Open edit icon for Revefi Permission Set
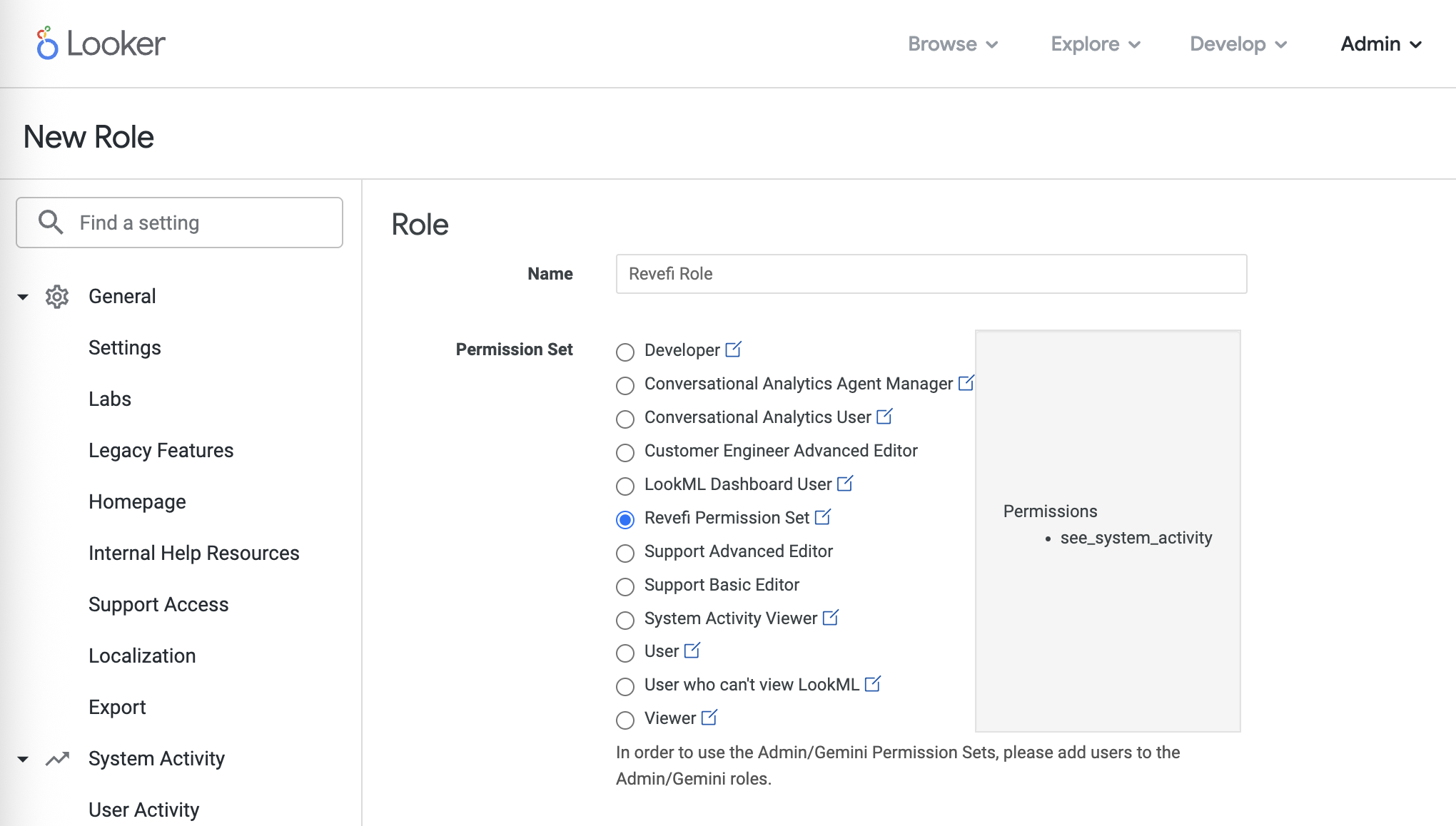1456x826 pixels. (x=822, y=517)
